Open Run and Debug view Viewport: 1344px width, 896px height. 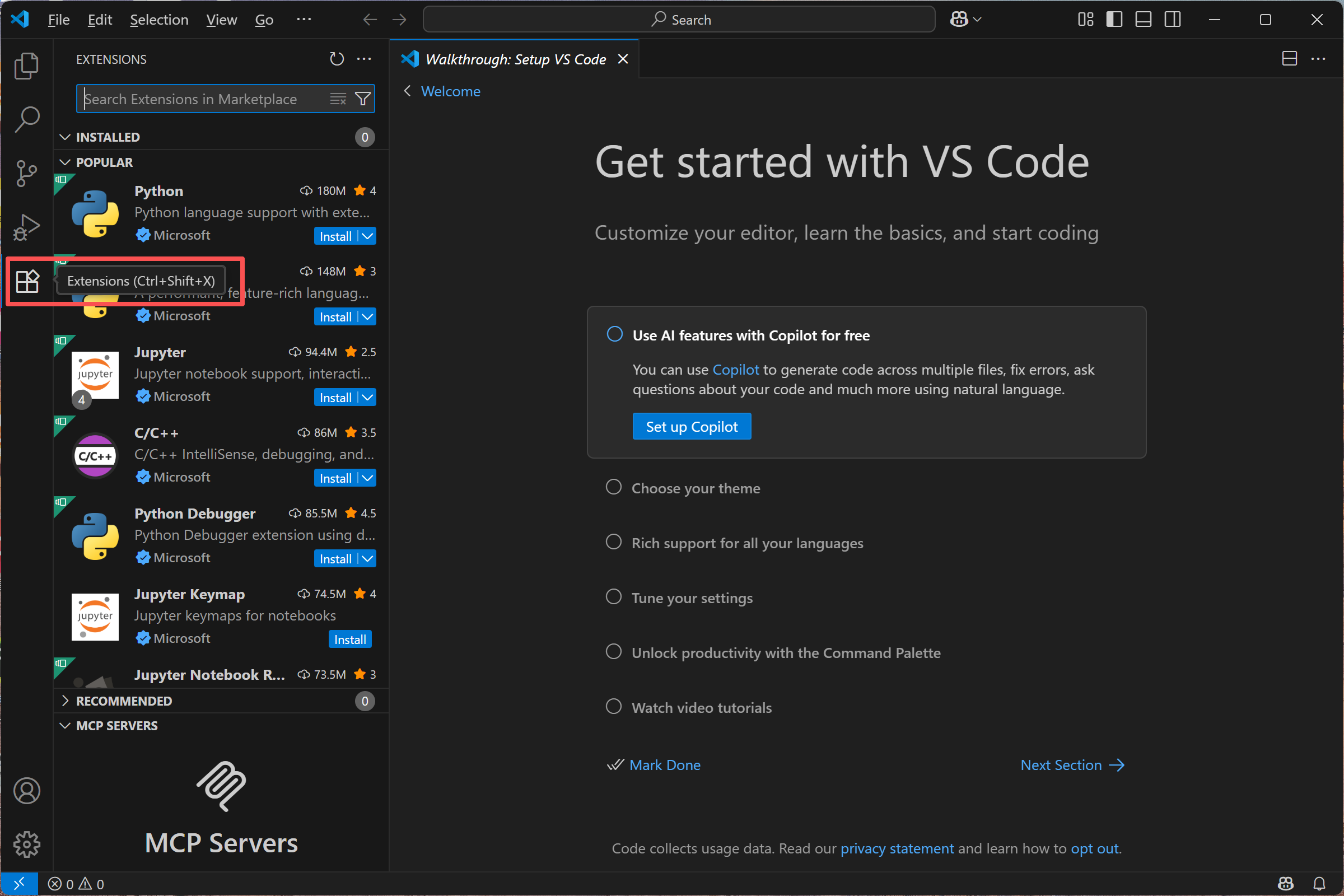(x=26, y=227)
